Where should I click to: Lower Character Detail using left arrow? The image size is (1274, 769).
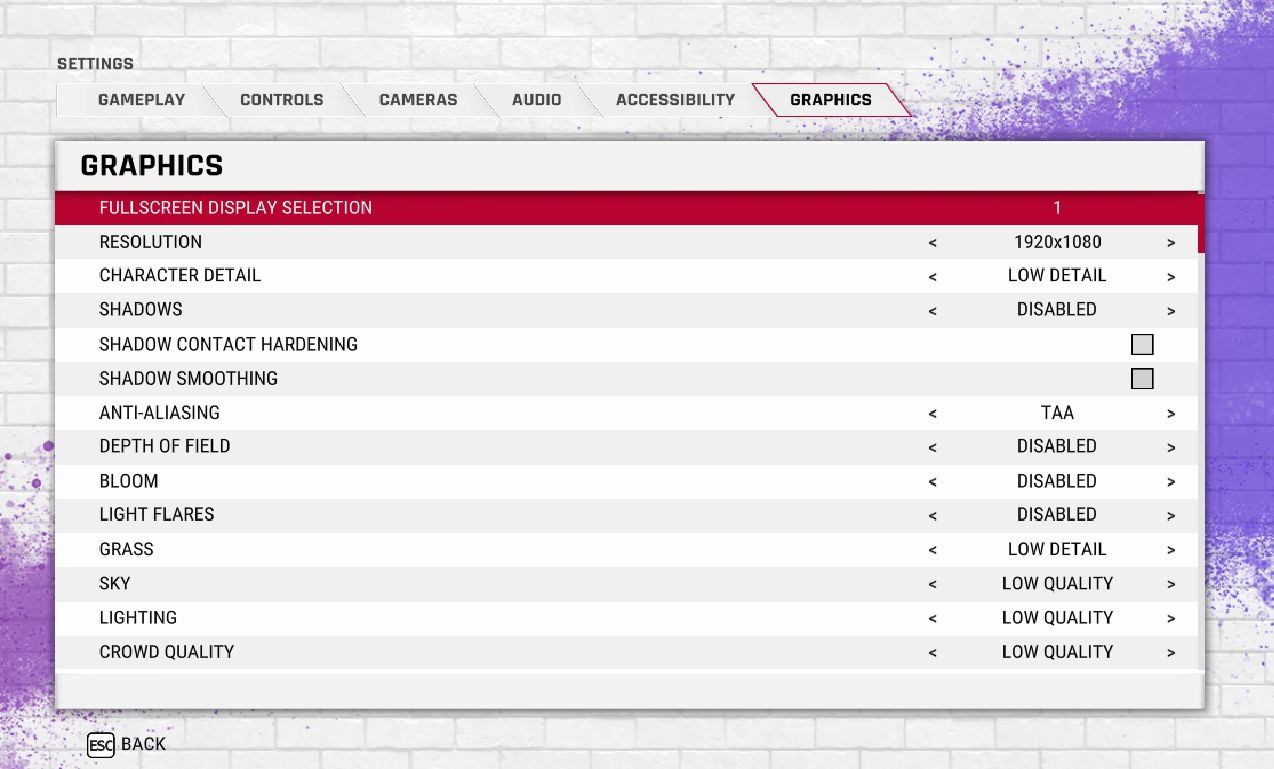[932, 277]
